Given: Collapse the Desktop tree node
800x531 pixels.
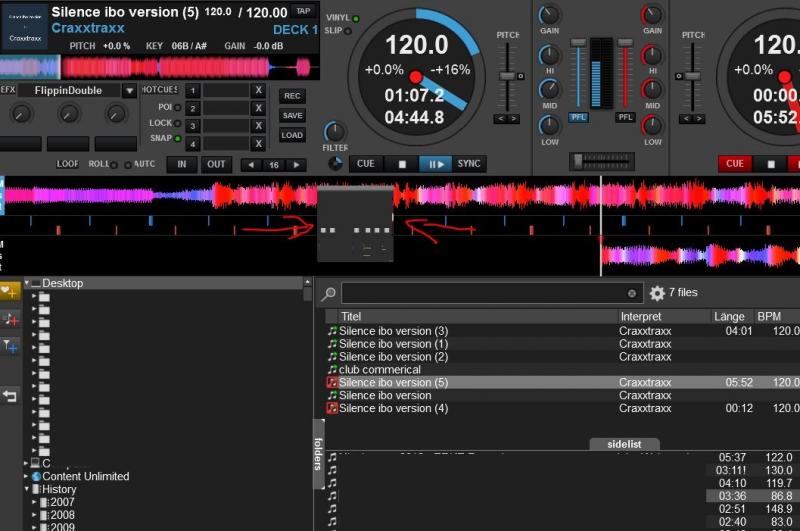Looking at the screenshot, I should (x=27, y=283).
